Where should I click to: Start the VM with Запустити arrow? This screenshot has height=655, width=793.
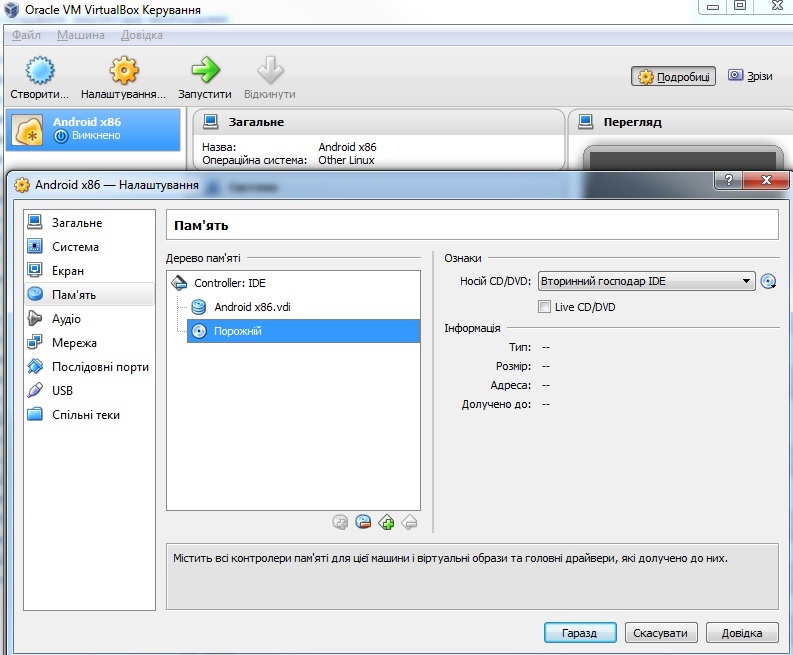[205, 70]
